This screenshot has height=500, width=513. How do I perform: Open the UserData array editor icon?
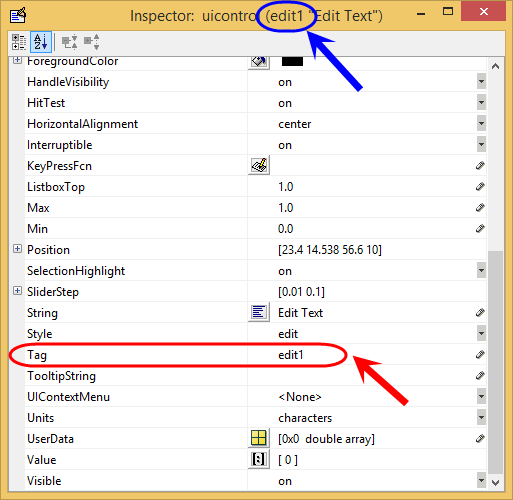coord(259,439)
